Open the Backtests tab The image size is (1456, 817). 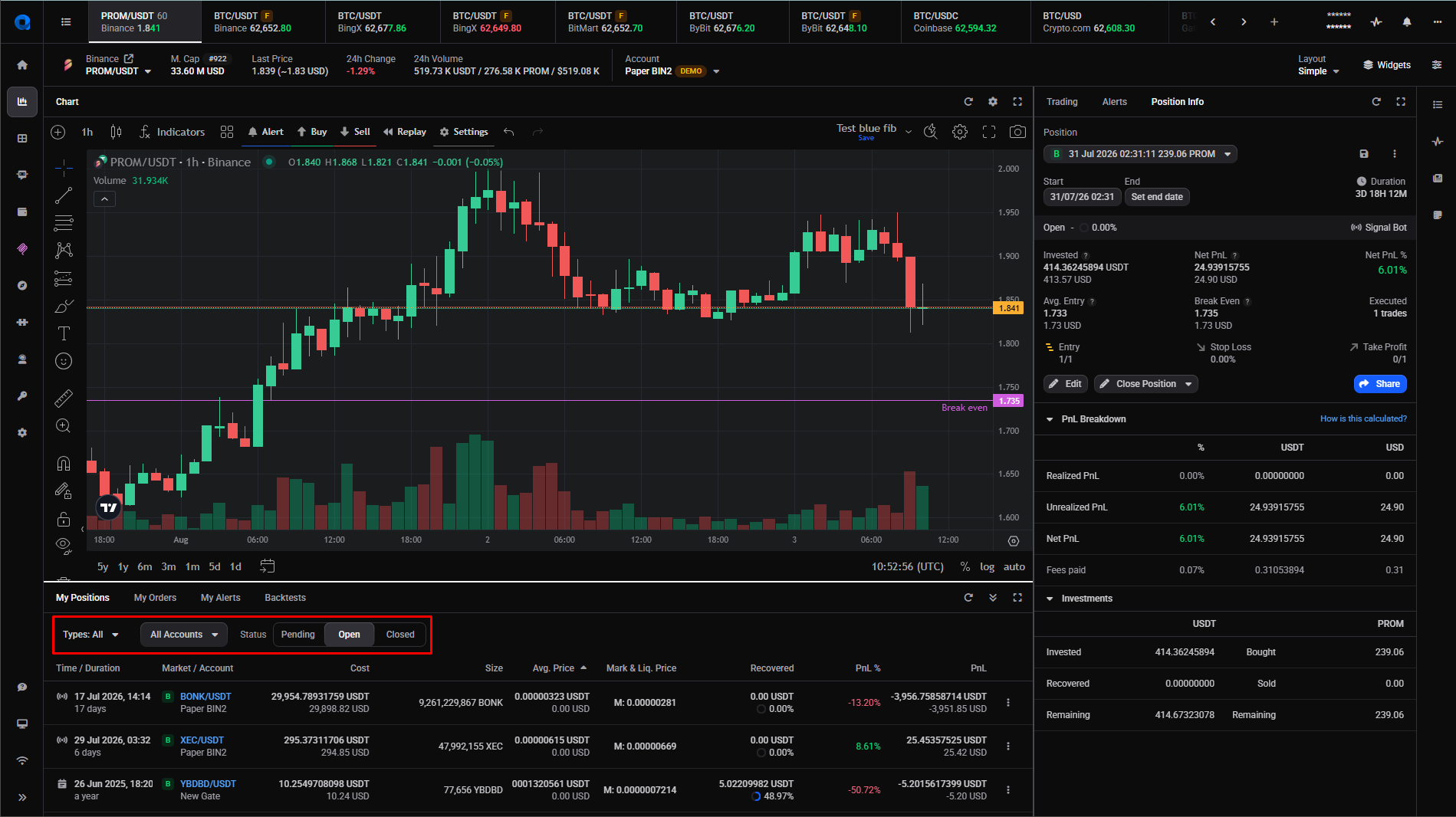tap(285, 598)
